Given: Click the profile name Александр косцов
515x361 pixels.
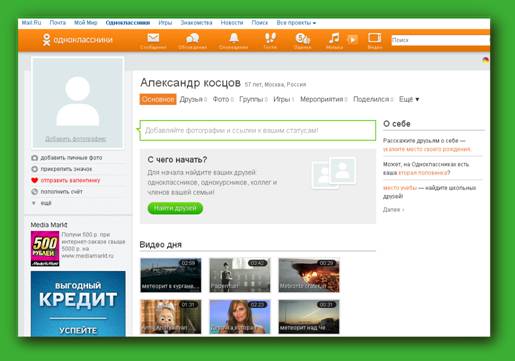Looking at the screenshot, I should coord(190,83).
